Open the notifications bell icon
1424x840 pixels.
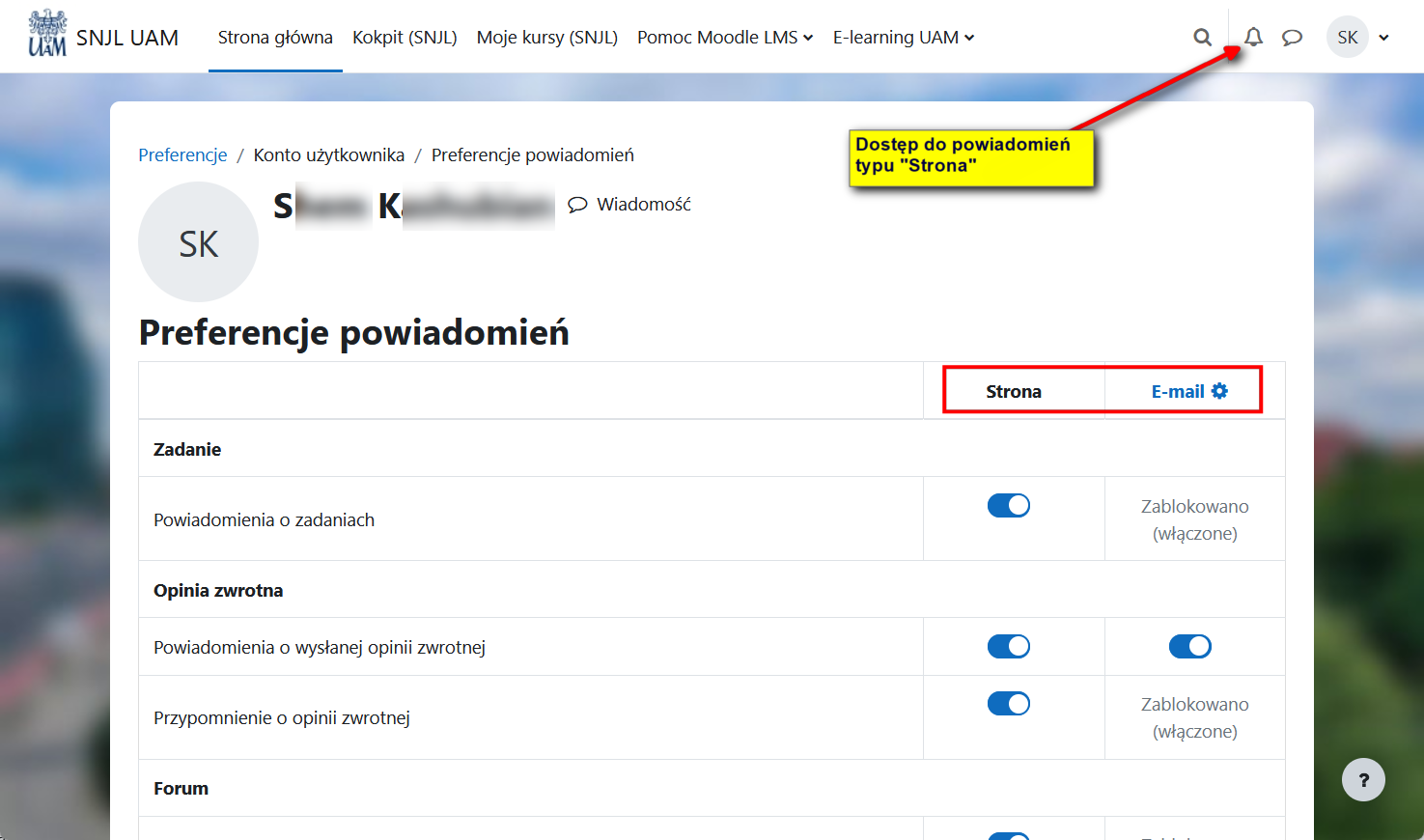1253,38
